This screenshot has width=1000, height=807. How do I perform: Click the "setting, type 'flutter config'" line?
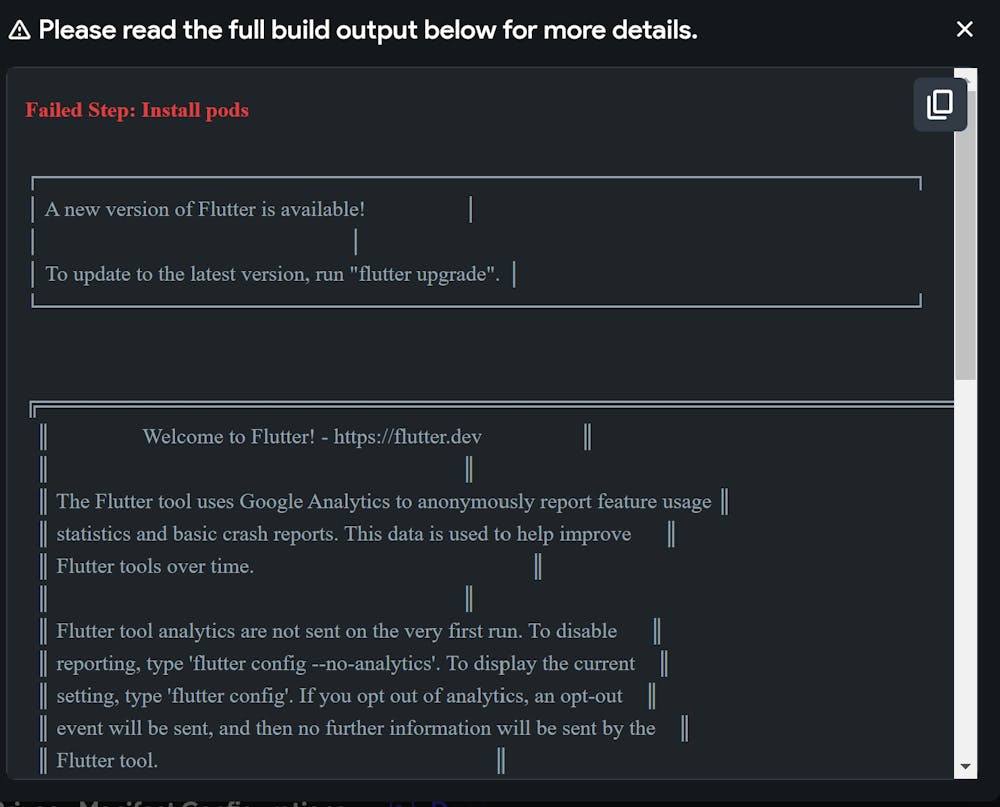coord(339,696)
